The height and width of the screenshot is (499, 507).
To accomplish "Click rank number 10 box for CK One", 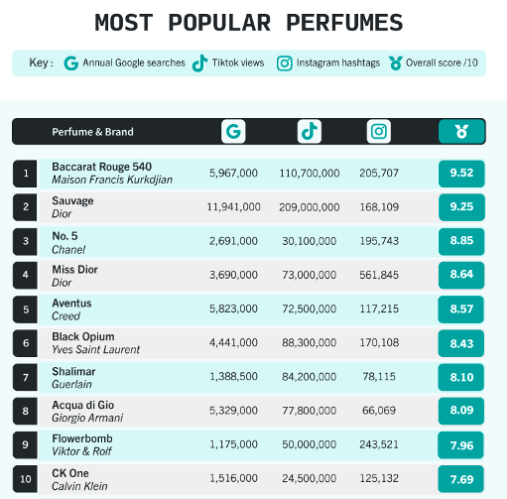I will click(x=25, y=479).
